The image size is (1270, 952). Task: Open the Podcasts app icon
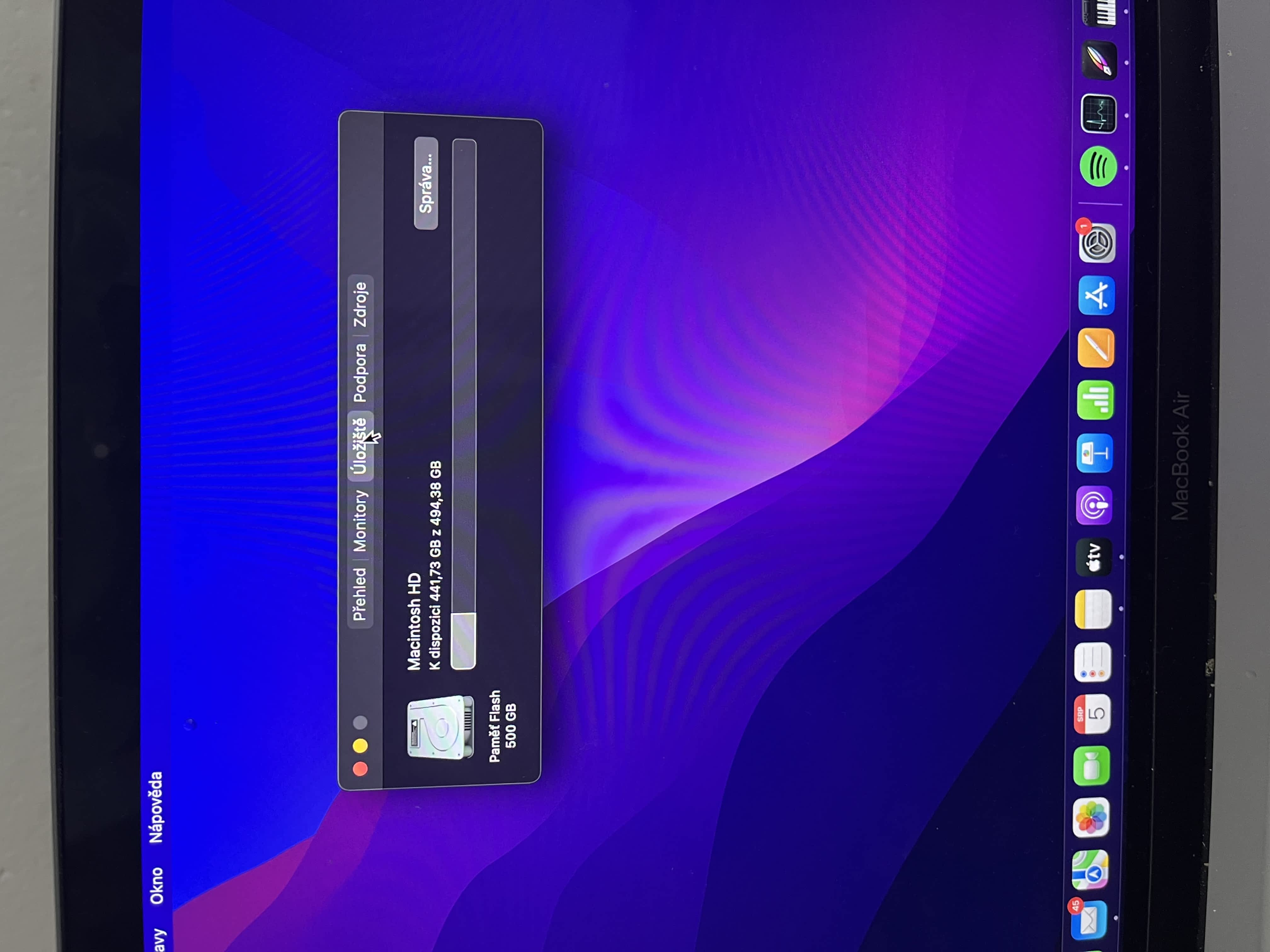(1094, 505)
